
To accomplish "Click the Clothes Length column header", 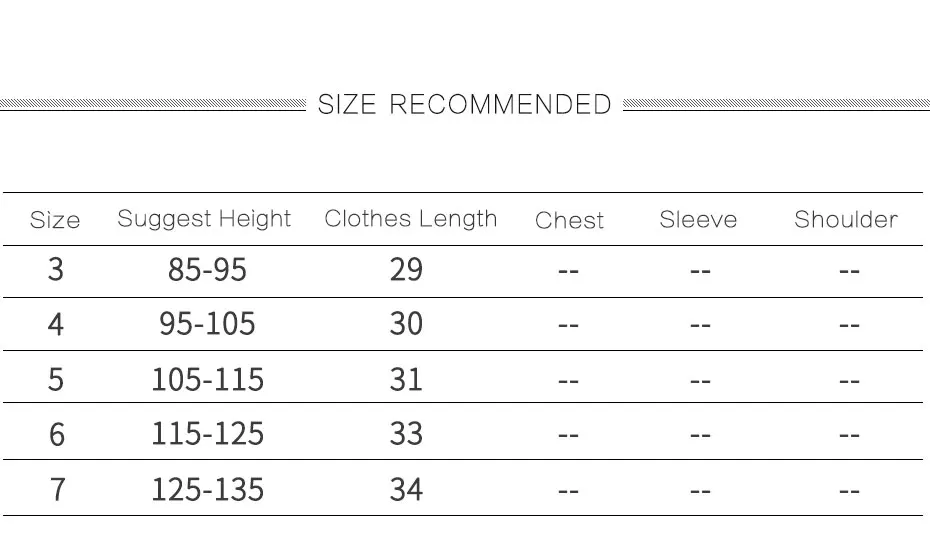I will point(410,219).
